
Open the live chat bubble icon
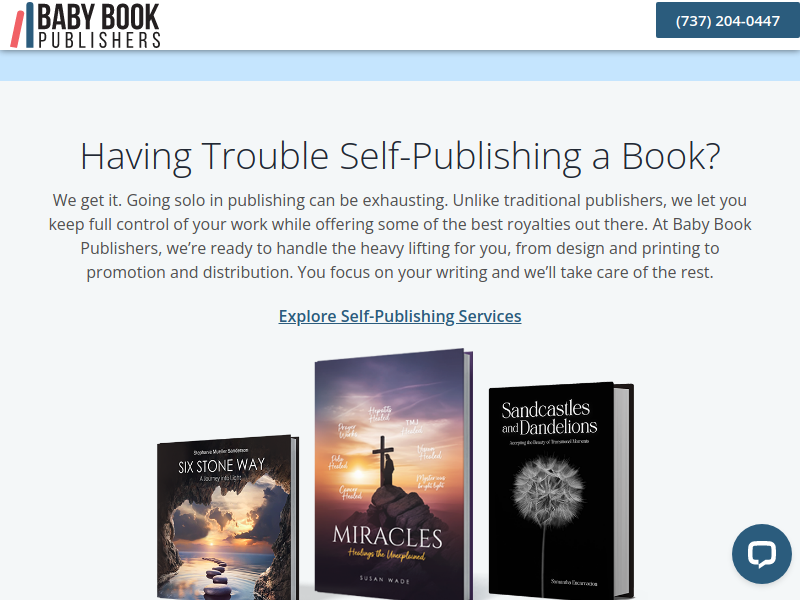[x=762, y=554]
